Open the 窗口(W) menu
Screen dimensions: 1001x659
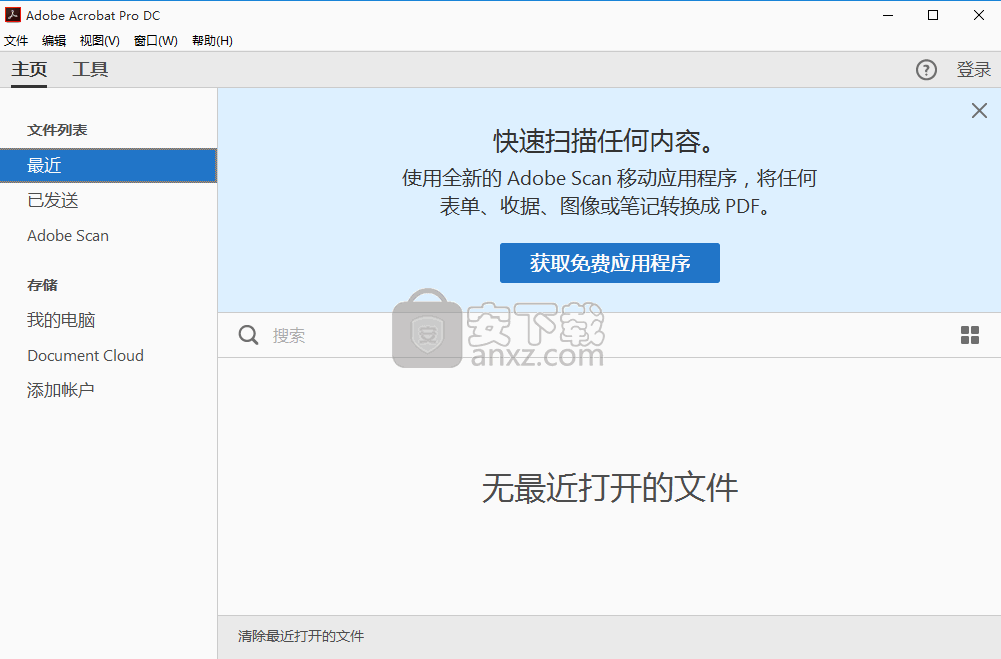click(x=156, y=41)
